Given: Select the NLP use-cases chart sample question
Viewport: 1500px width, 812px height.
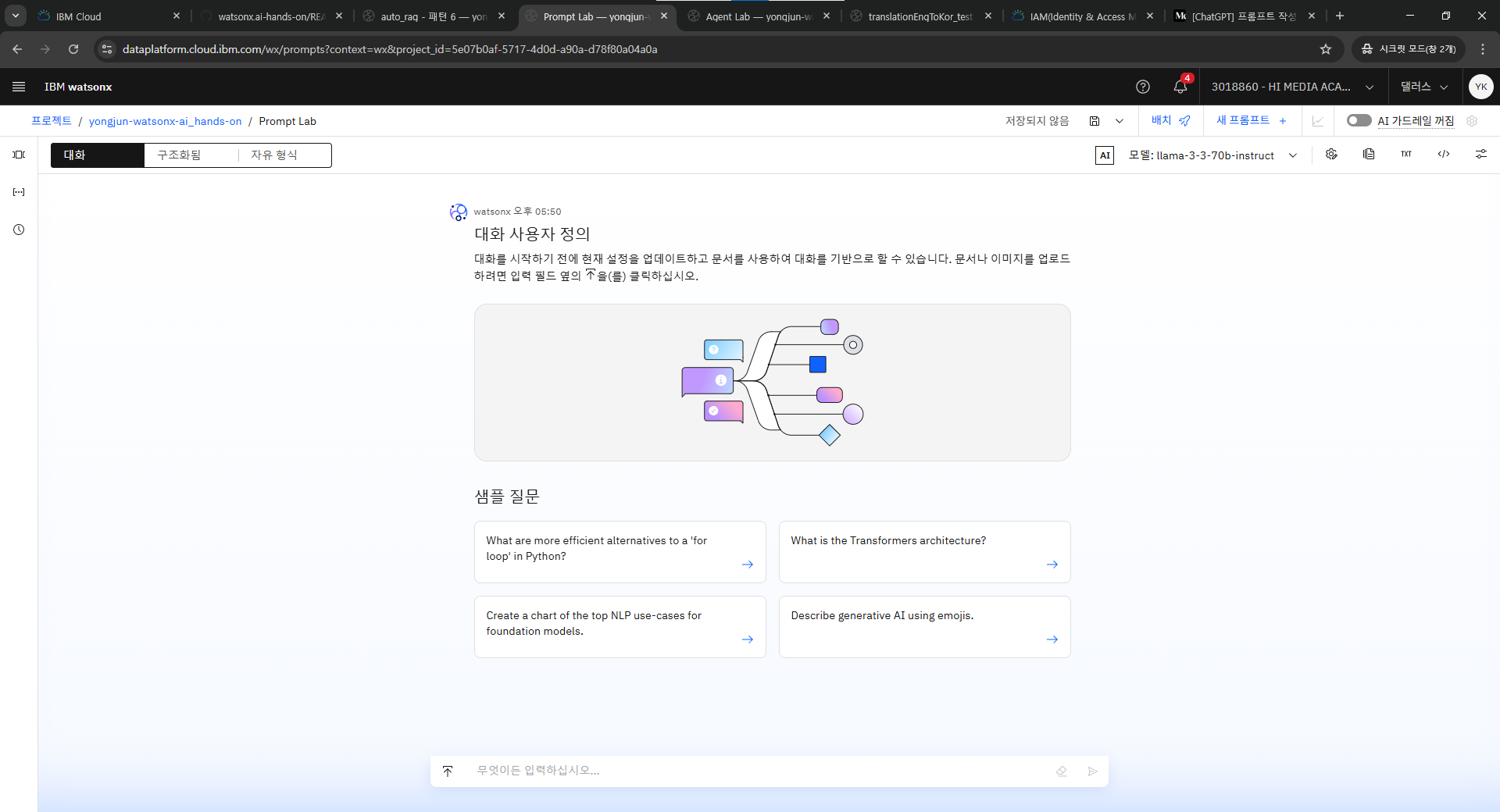Looking at the screenshot, I should (620, 627).
